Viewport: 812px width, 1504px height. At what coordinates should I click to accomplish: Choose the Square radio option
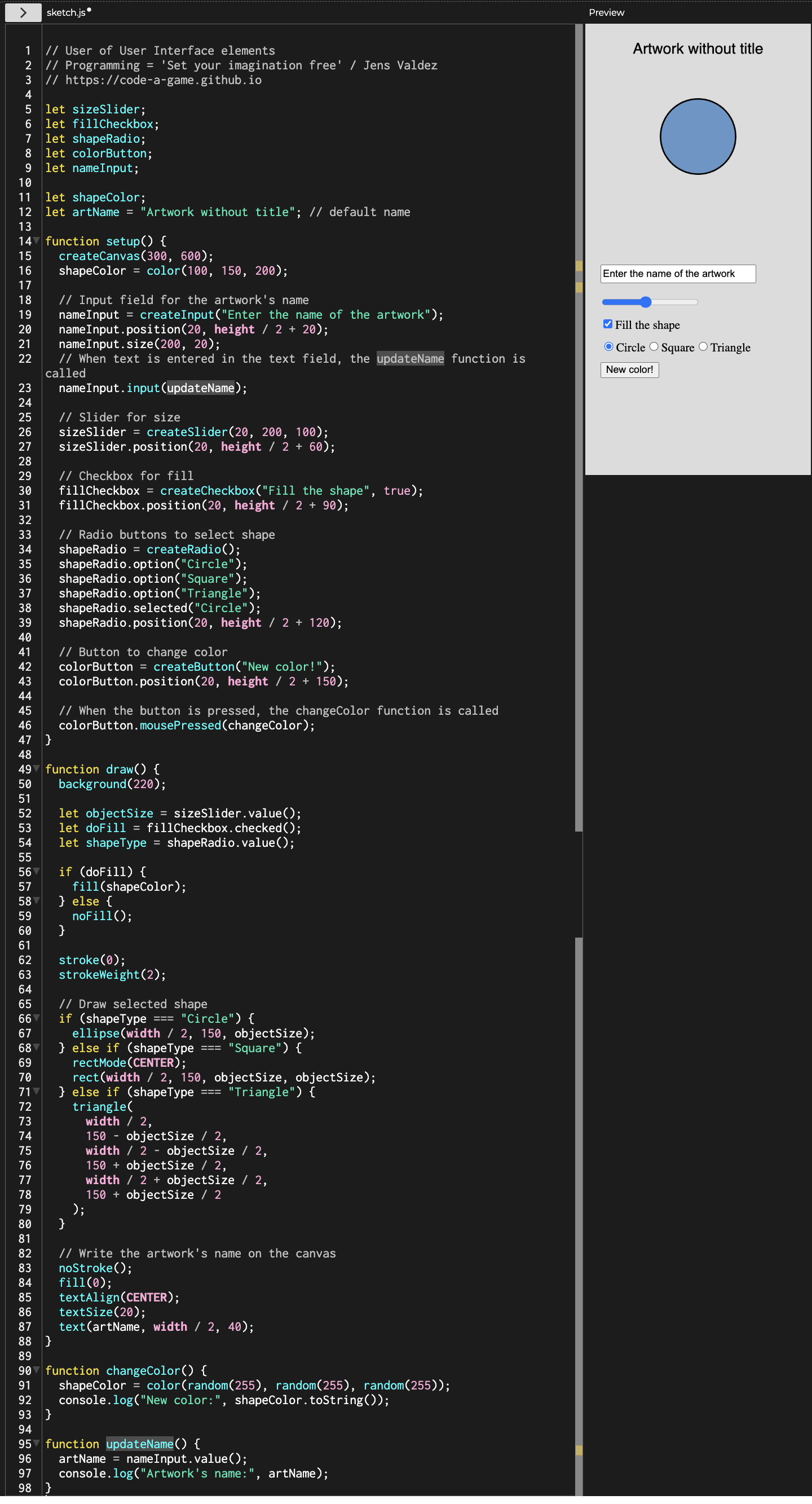click(x=654, y=347)
